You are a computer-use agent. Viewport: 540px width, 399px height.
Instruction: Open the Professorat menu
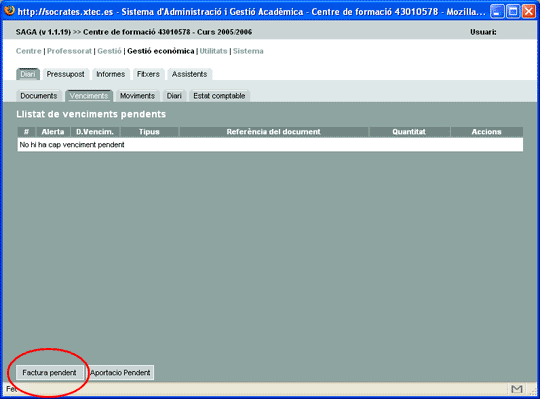69,51
